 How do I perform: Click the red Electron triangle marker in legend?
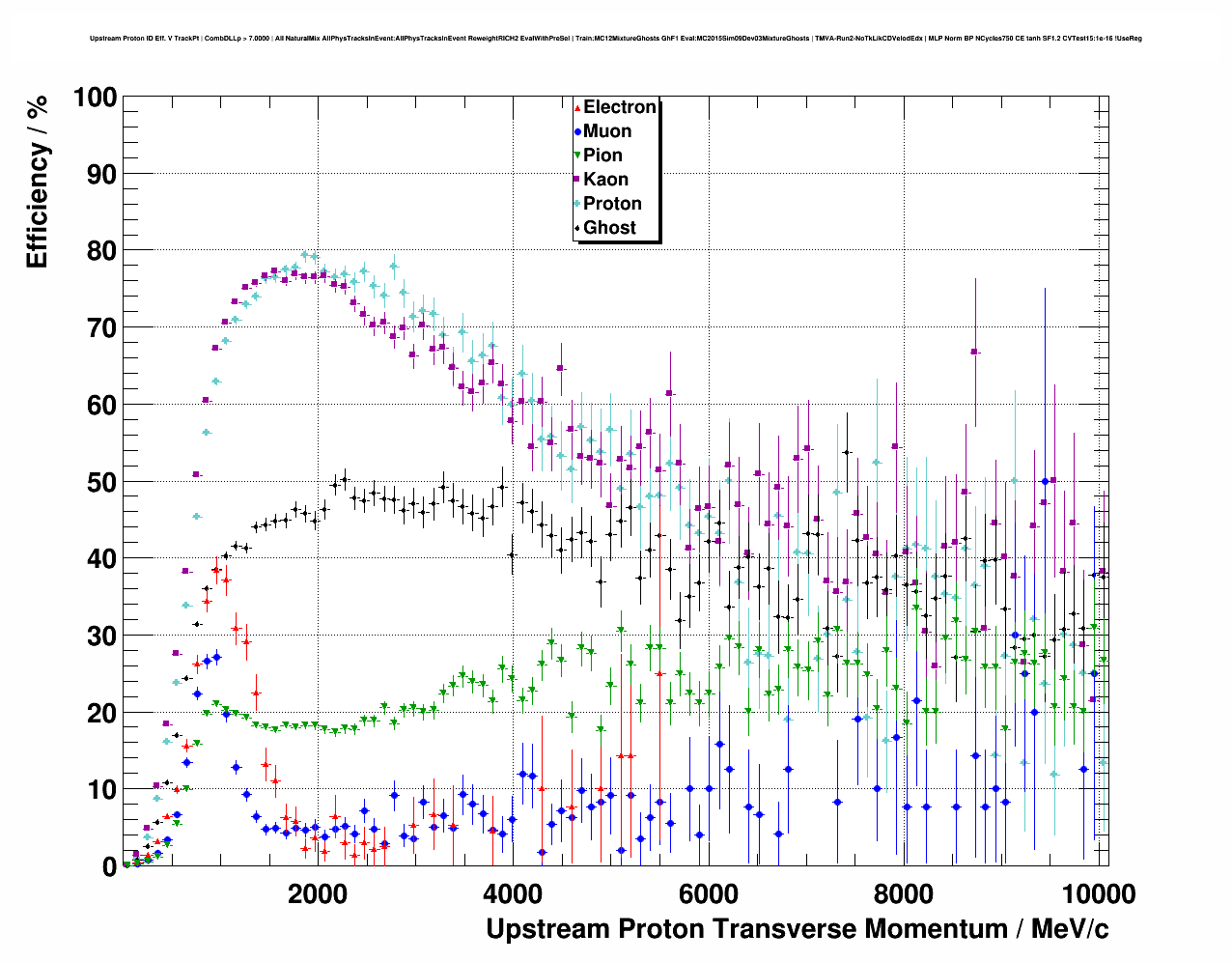(577, 108)
